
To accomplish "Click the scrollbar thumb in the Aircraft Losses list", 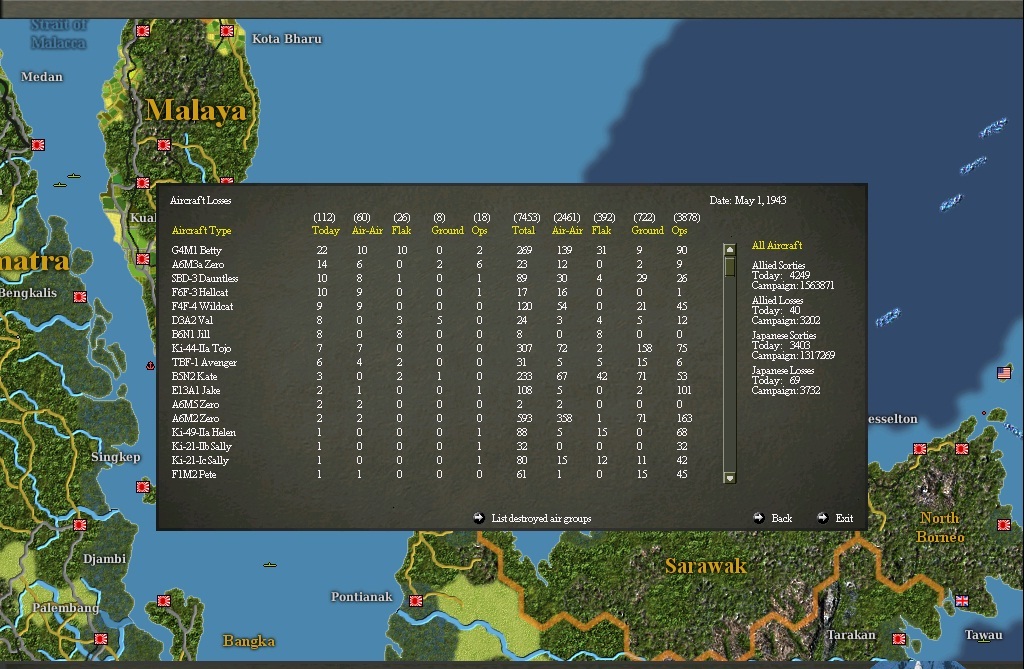I will (730, 266).
